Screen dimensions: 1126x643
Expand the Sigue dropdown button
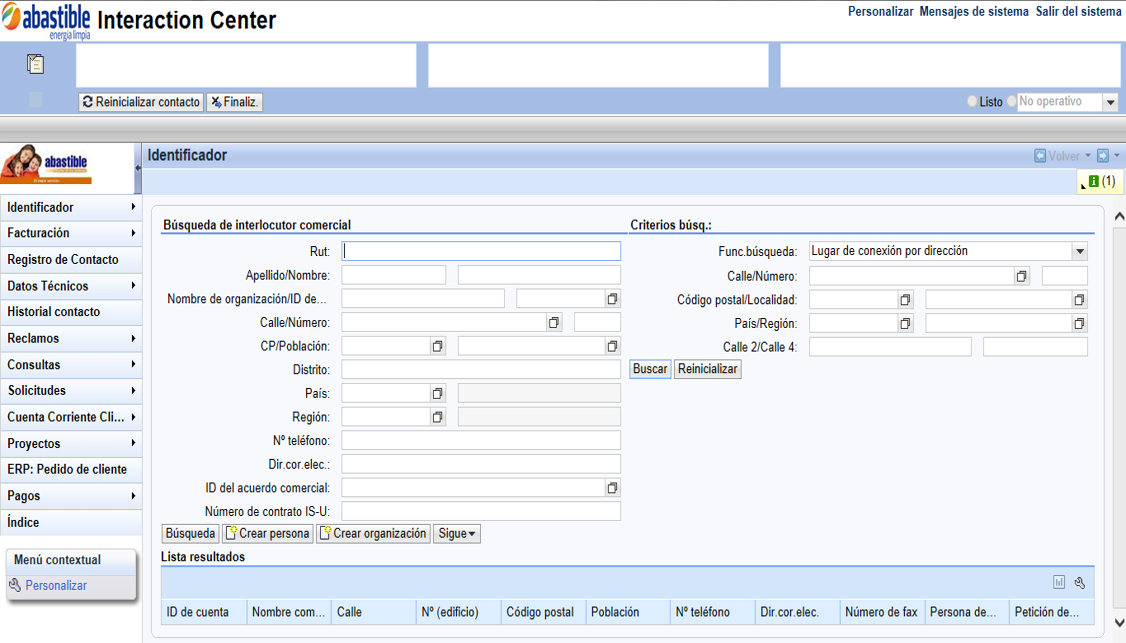point(457,534)
